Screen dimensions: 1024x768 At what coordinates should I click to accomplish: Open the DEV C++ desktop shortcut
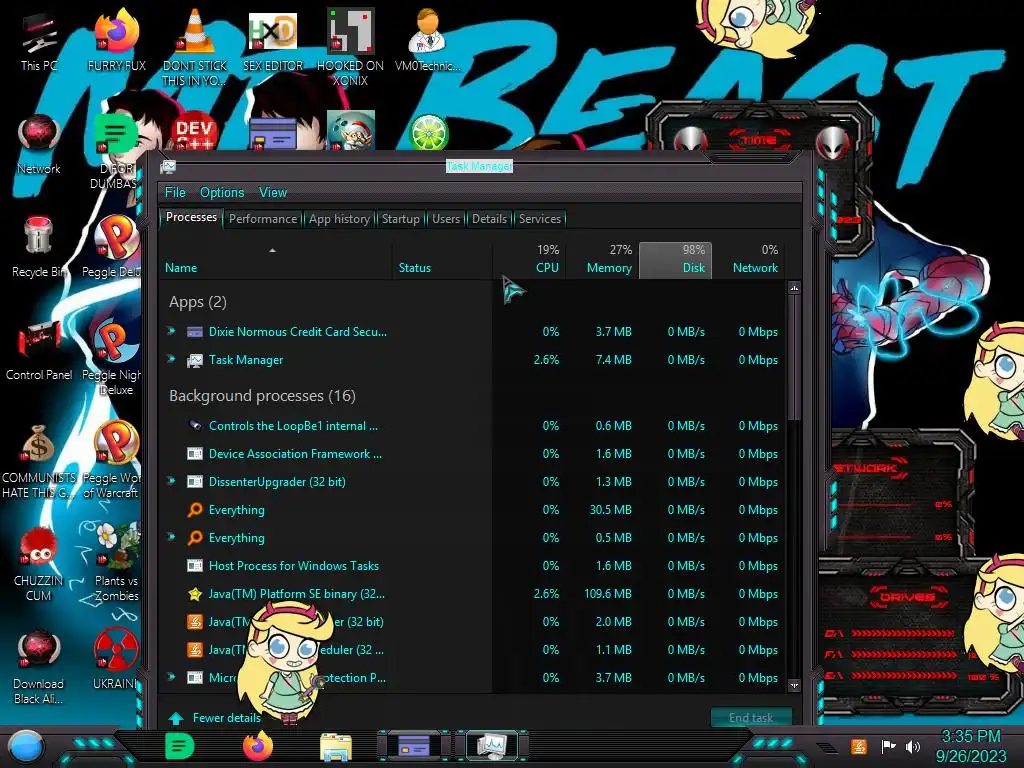(x=194, y=133)
